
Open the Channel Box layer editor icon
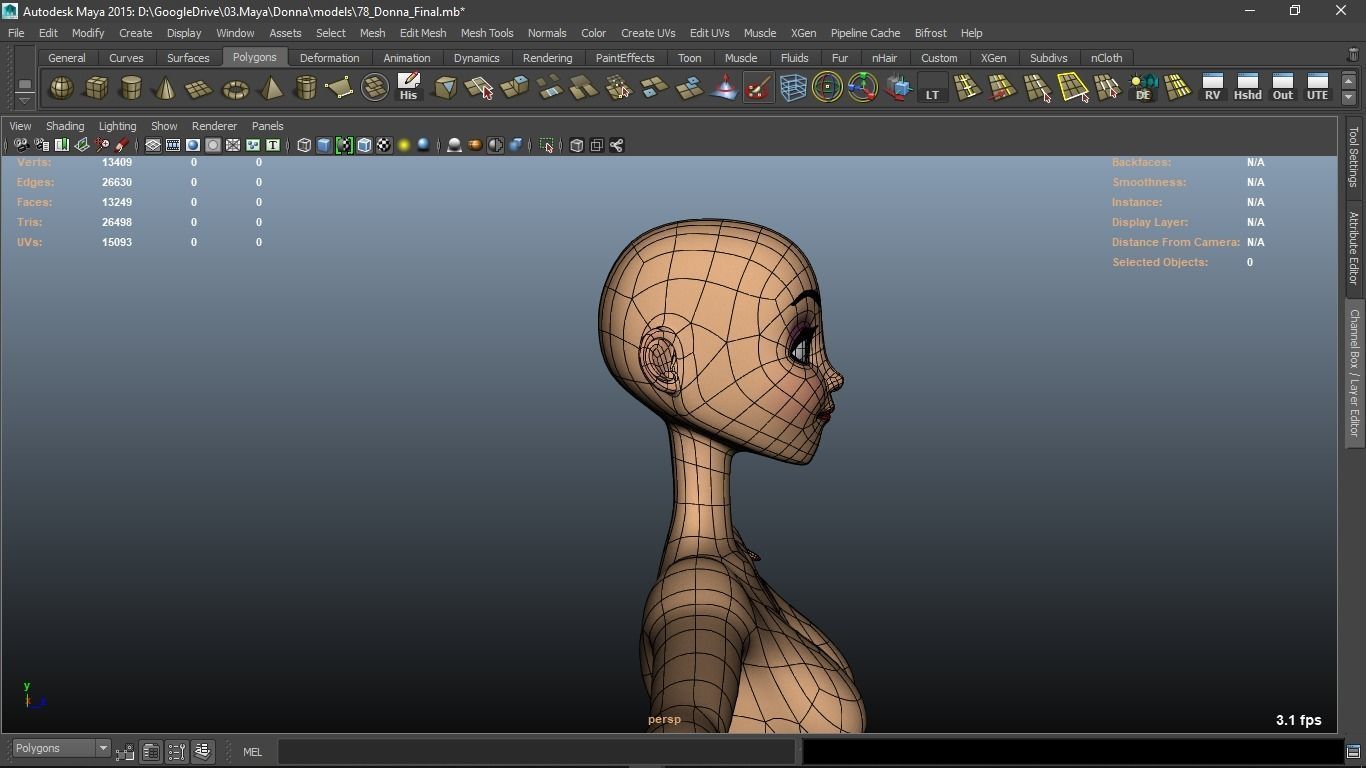point(203,751)
